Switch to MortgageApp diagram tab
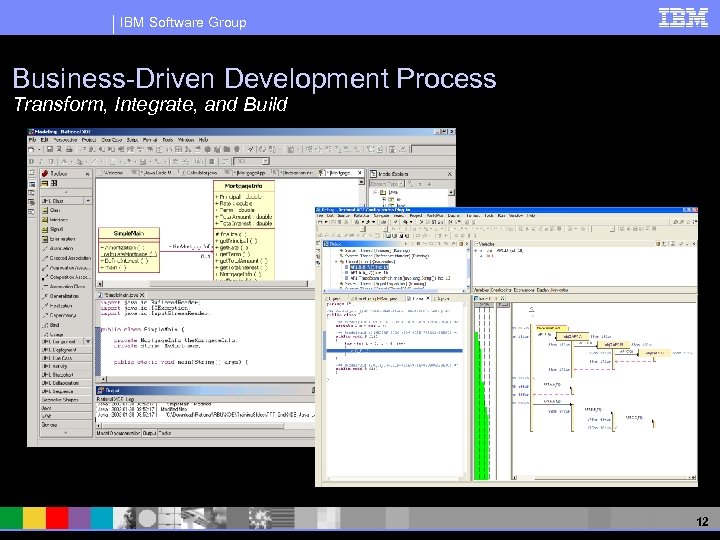Viewport: 720px width, 540px height. pyautogui.click(x=248, y=173)
